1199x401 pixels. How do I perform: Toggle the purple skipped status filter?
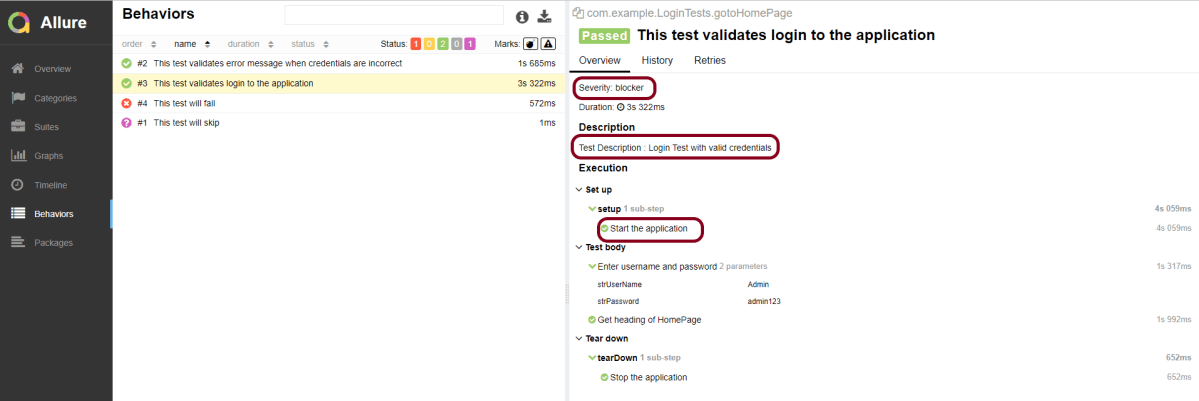(469, 44)
